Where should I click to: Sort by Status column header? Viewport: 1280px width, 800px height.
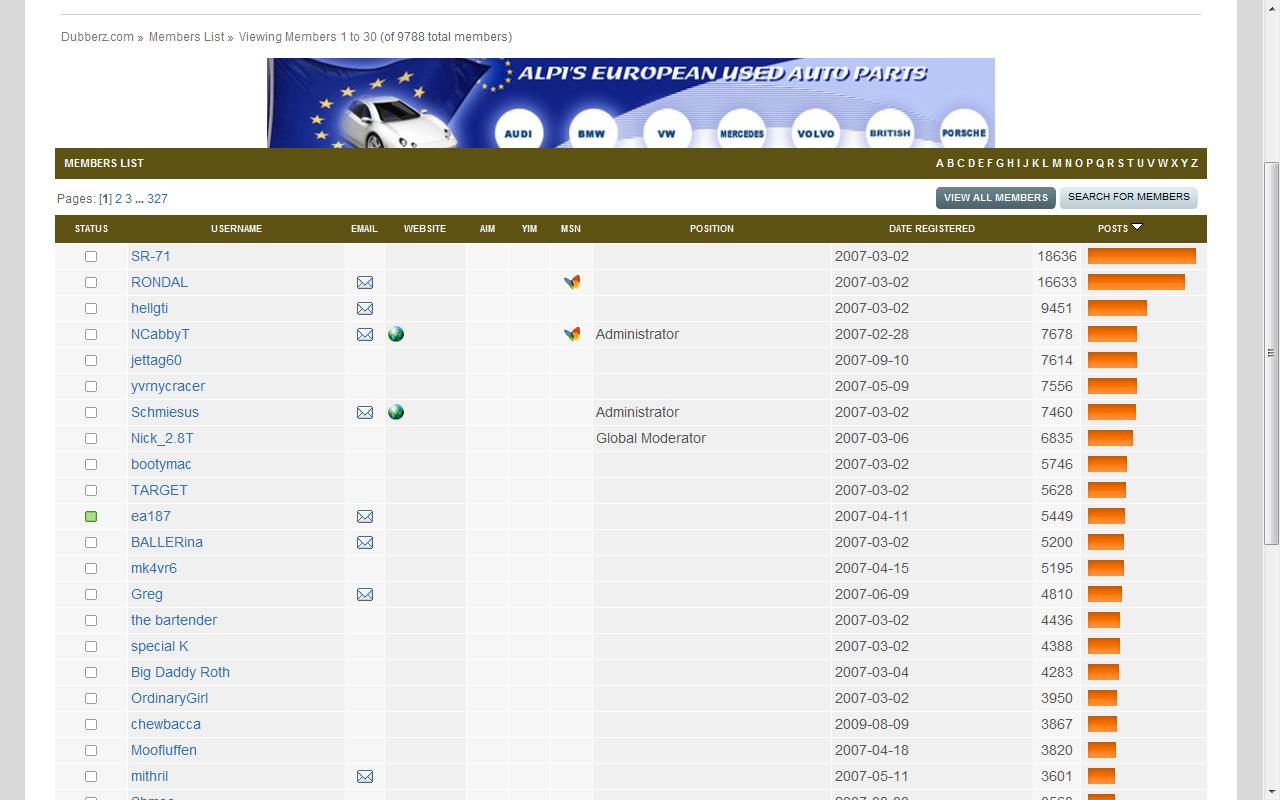point(91,229)
